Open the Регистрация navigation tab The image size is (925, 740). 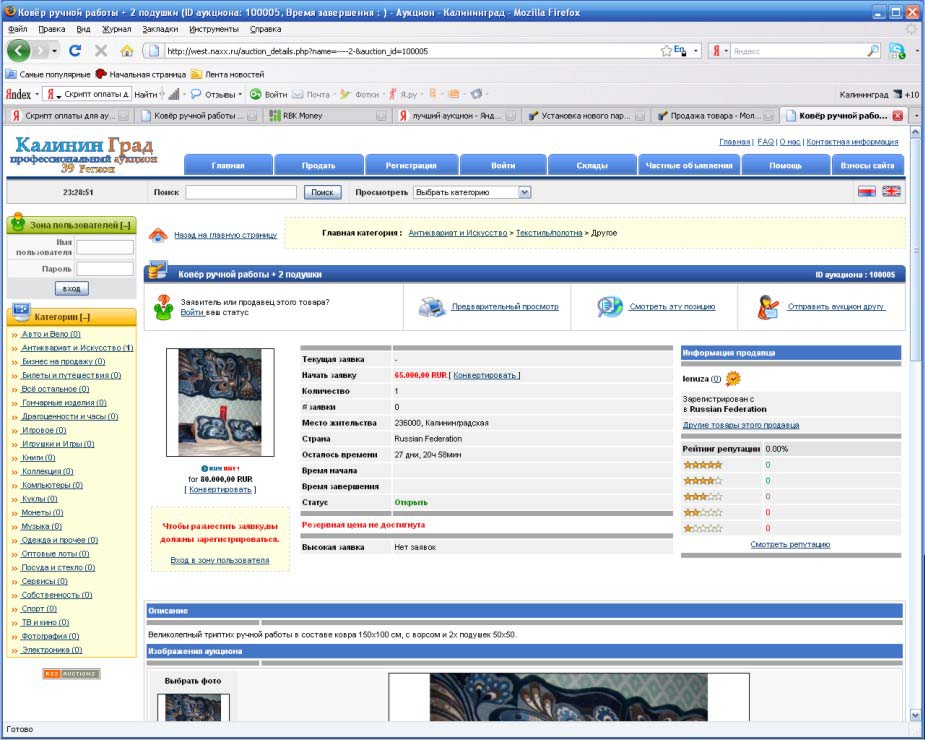click(411, 165)
